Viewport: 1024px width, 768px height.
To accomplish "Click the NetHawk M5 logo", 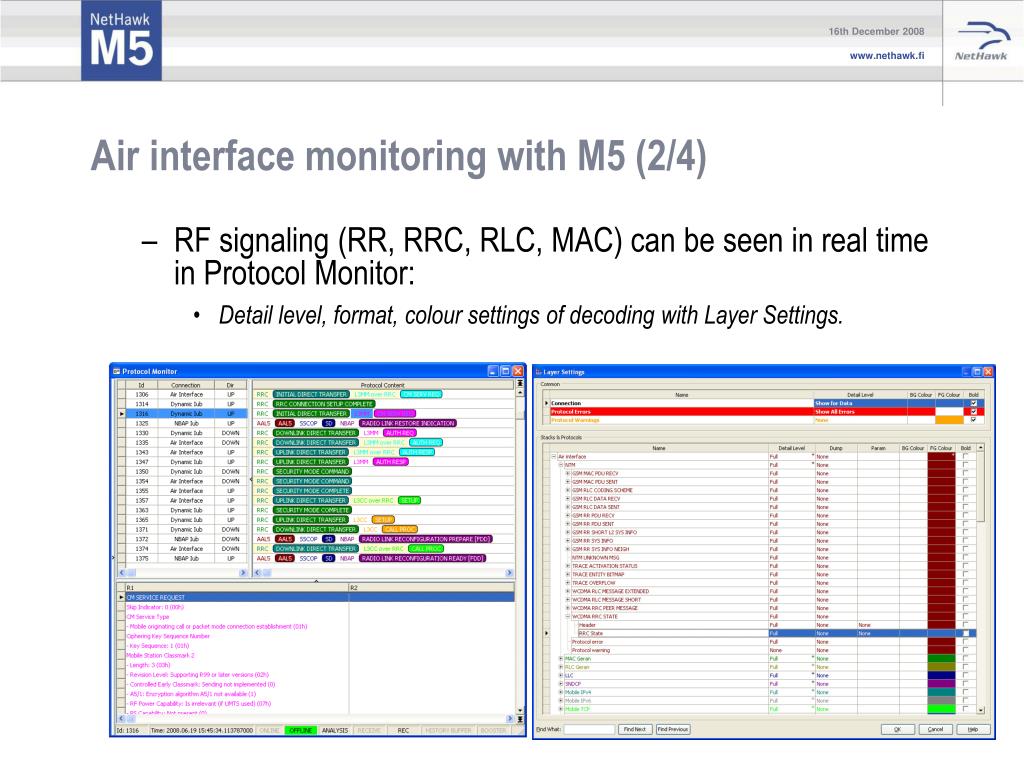I will (x=121, y=40).
